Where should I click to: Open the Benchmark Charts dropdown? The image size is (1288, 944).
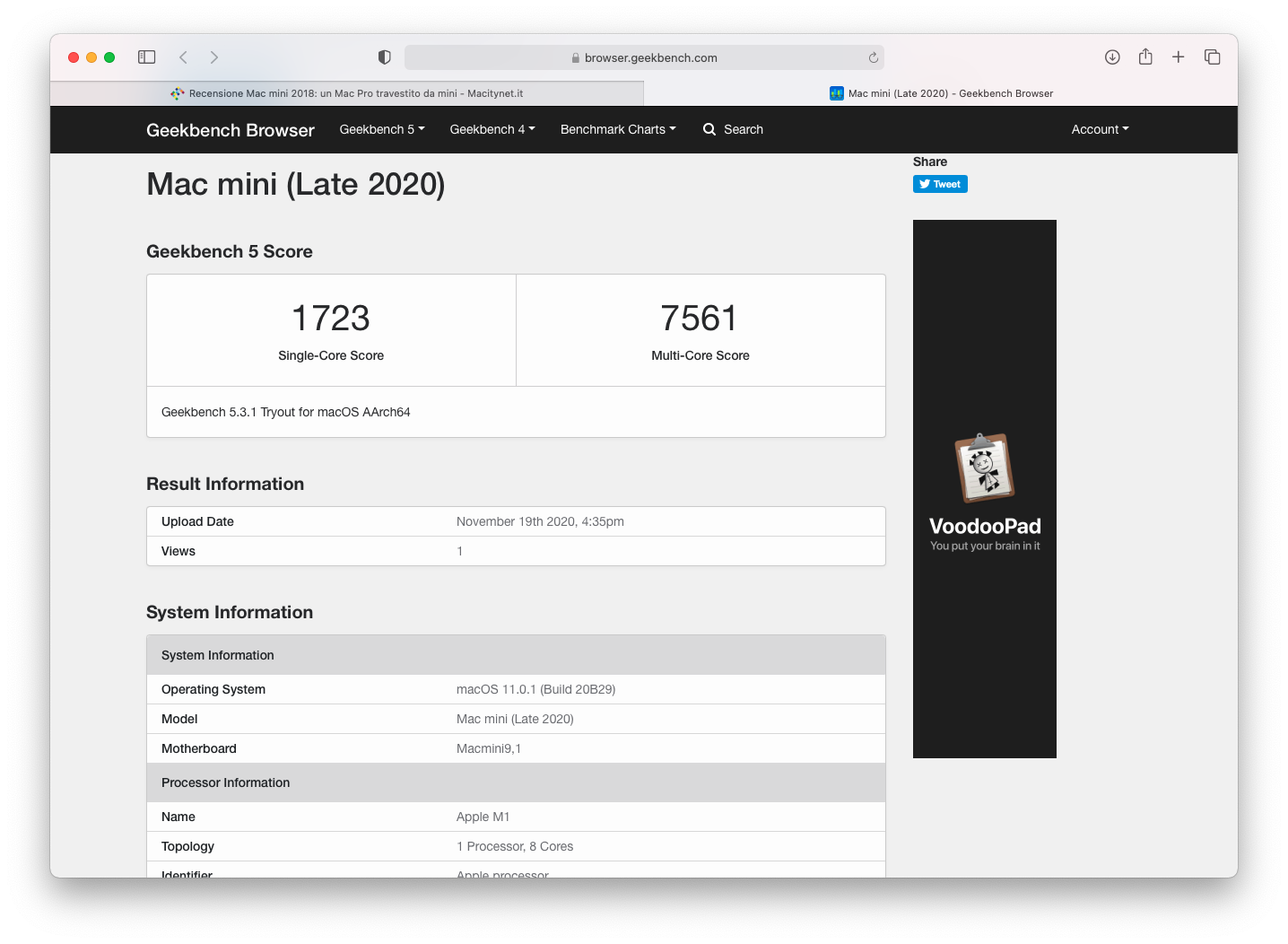pyautogui.click(x=618, y=129)
